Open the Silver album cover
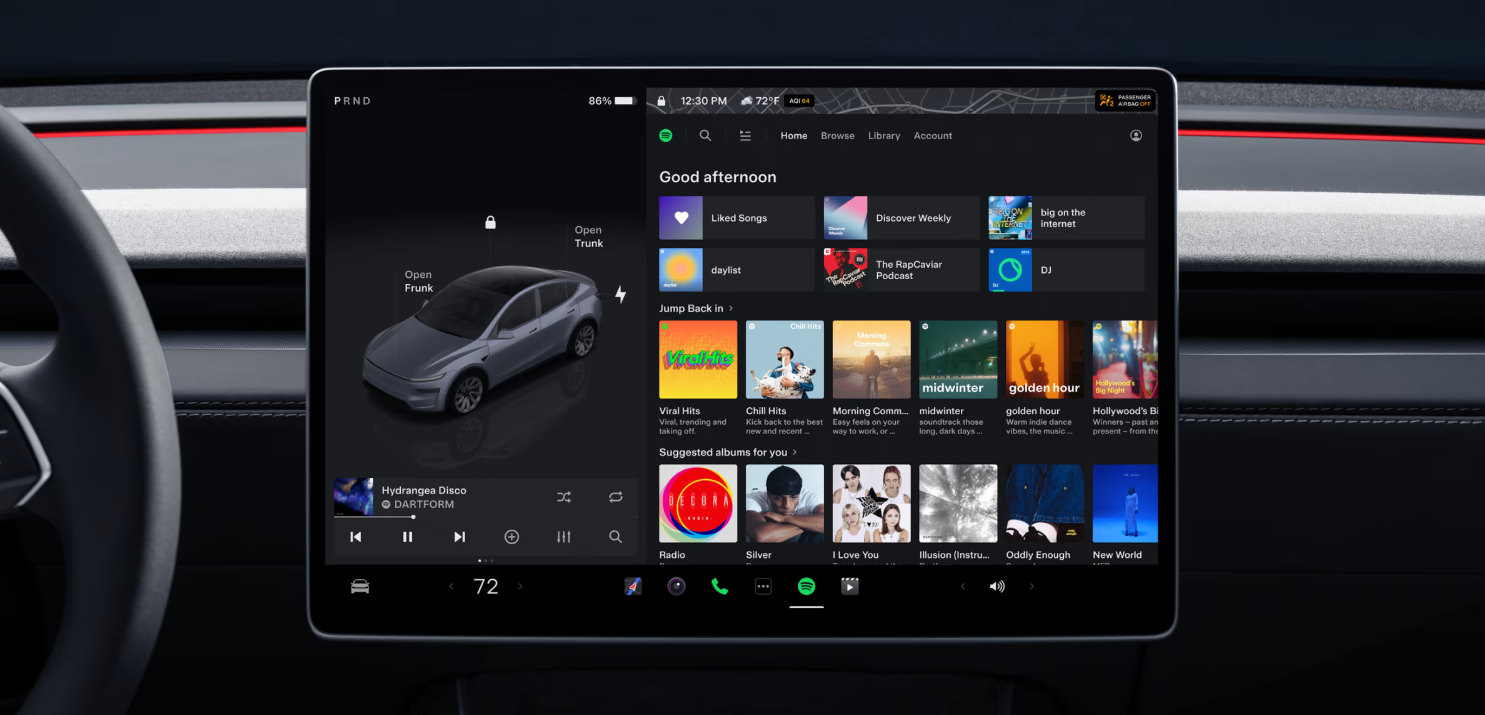The width and height of the screenshot is (1485, 715). pos(785,503)
